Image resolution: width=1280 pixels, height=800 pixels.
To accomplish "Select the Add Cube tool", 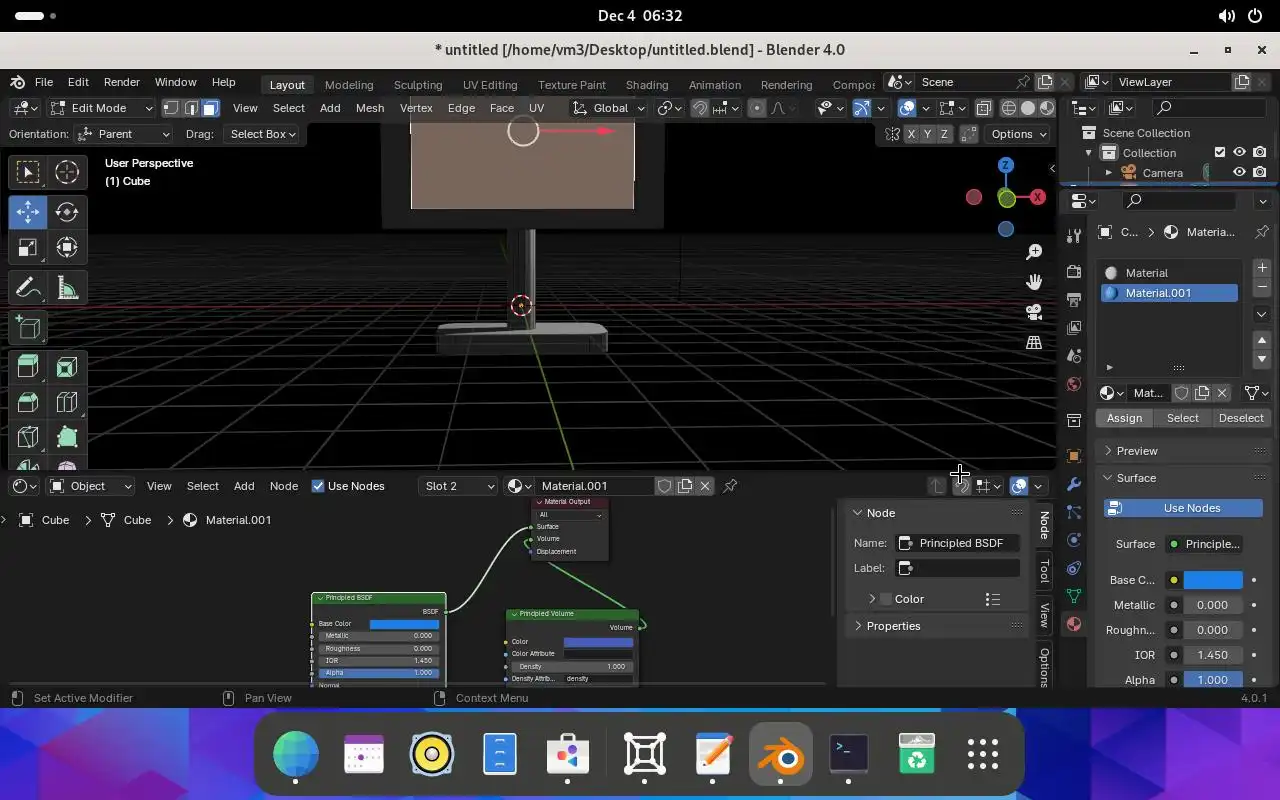I will [x=28, y=328].
